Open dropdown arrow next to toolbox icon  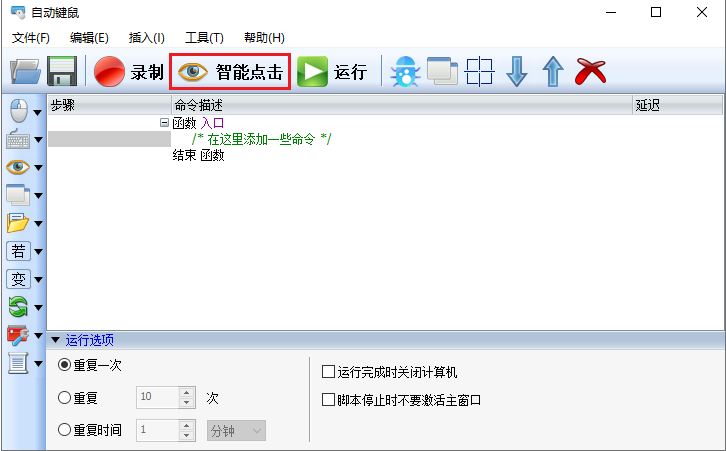[x=38, y=336]
